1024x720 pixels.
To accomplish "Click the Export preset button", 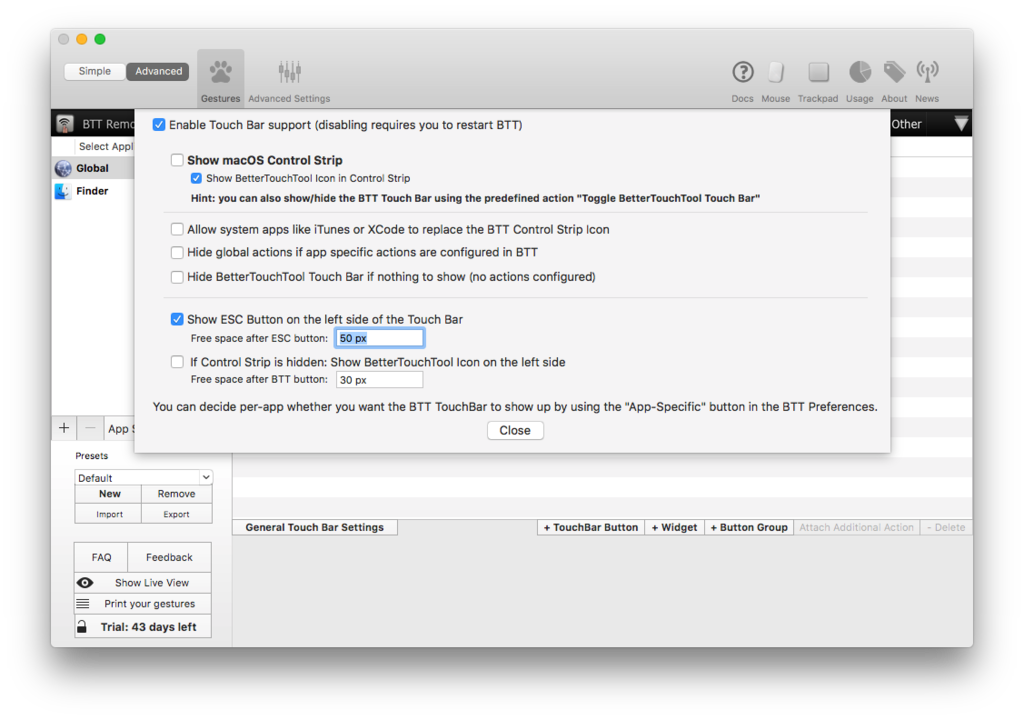I will pyautogui.click(x=176, y=514).
